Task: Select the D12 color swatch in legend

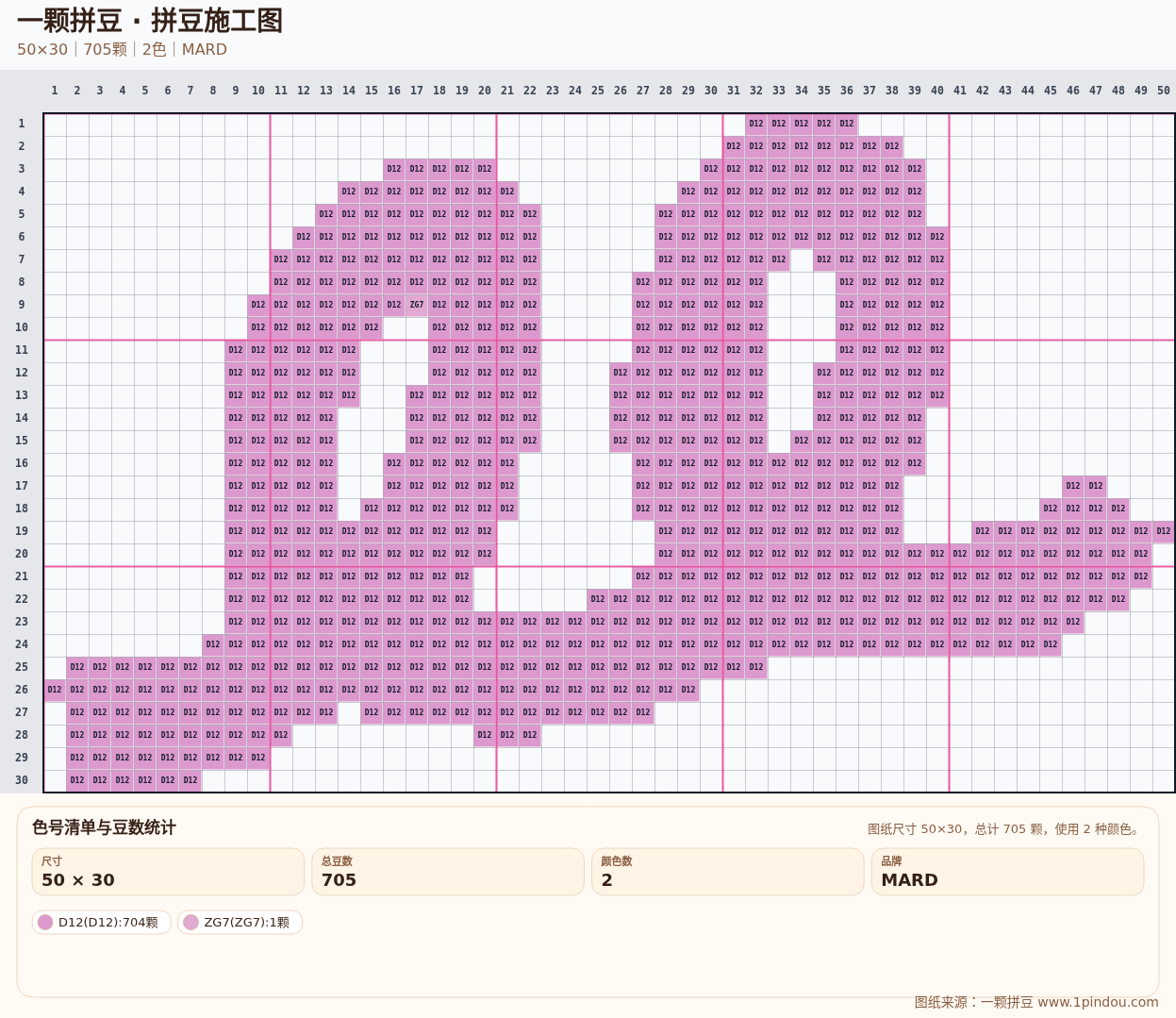Action: click(x=45, y=922)
